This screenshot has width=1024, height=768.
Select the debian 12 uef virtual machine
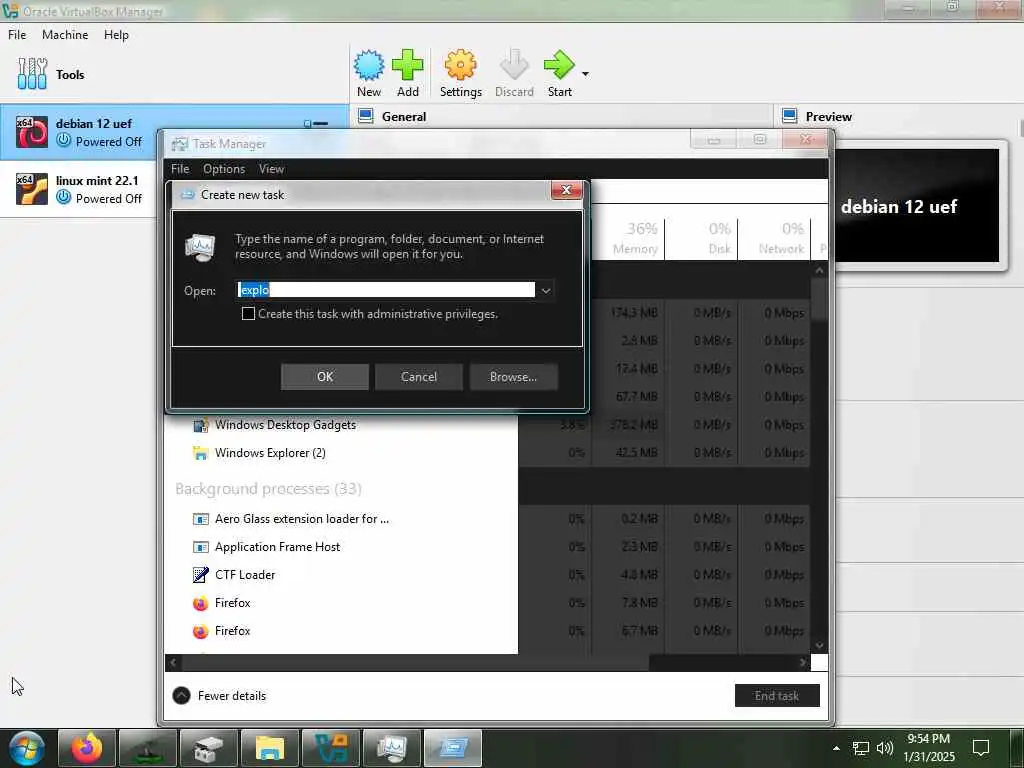coord(174,133)
